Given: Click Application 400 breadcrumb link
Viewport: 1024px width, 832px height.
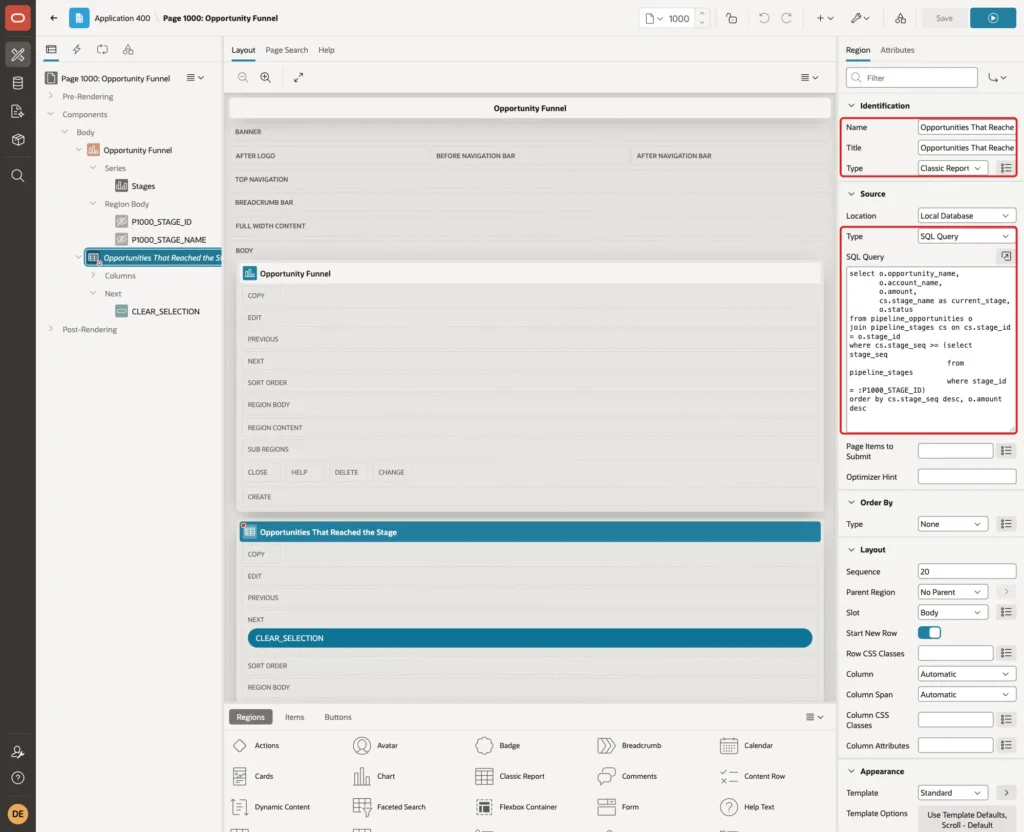Looking at the screenshot, I should tap(122, 18).
